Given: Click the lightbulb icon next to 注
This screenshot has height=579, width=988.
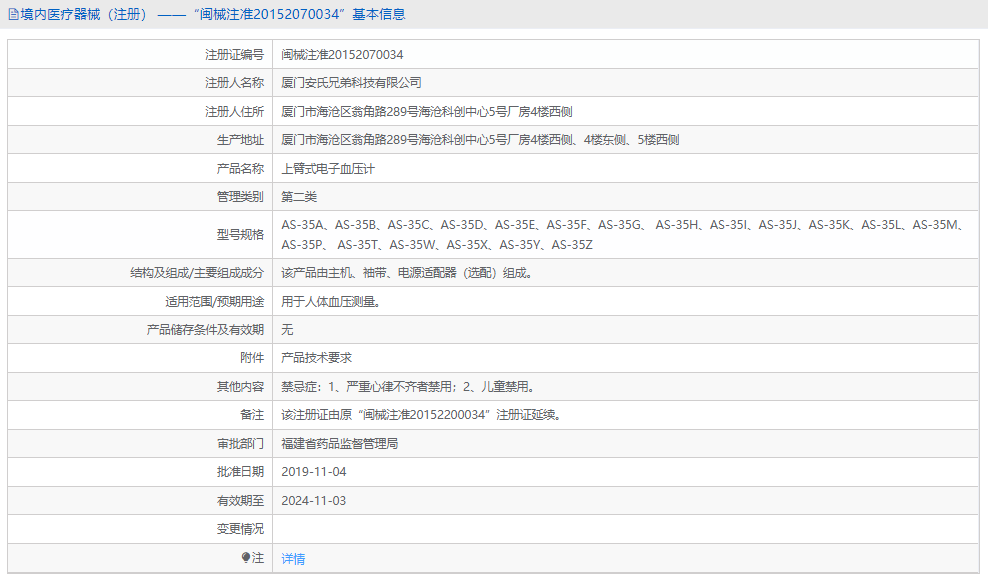Looking at the screenshot, I should click(246, 558).
